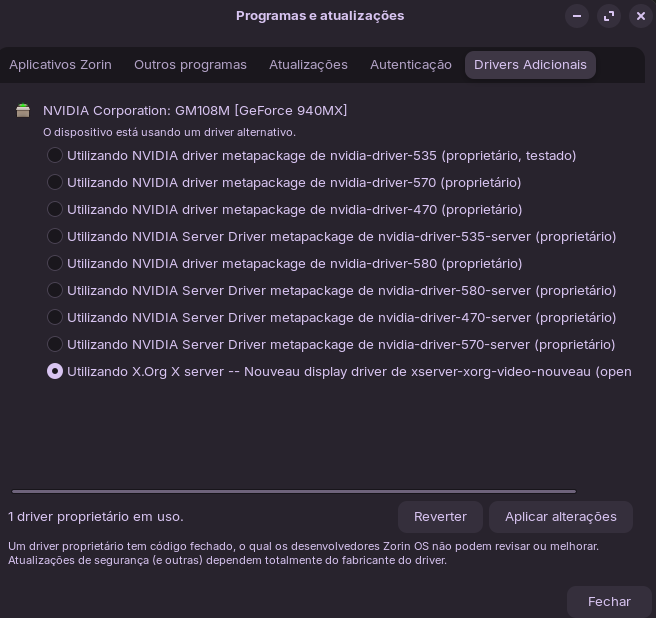Click the NVIDIA graphics card device icon
The height and width of the screenshot is (618, 656).
(x=23, y=111)
